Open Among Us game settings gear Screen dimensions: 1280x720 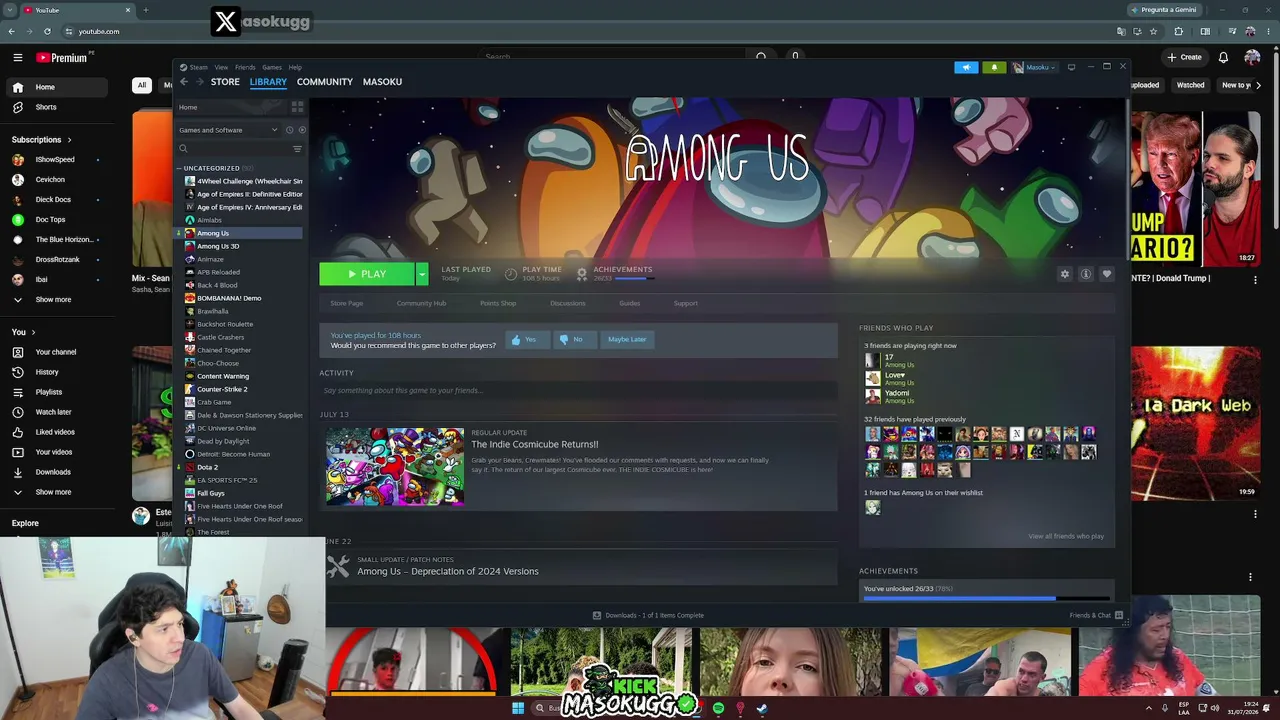1065,274
